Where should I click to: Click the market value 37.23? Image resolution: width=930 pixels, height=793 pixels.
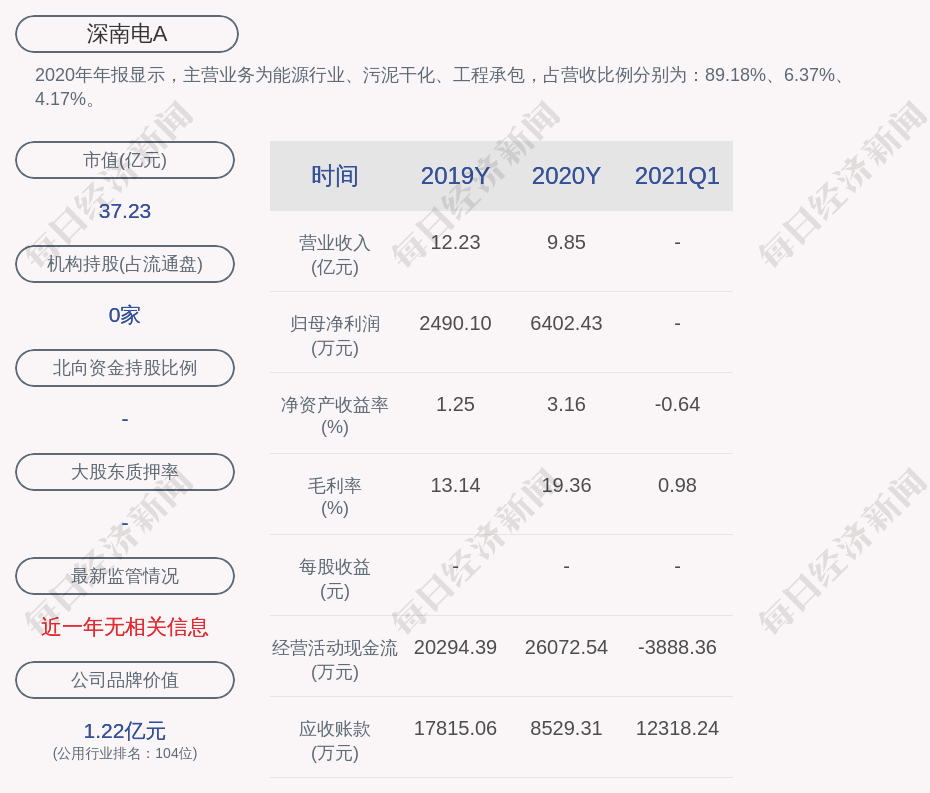tap(125, 211)
